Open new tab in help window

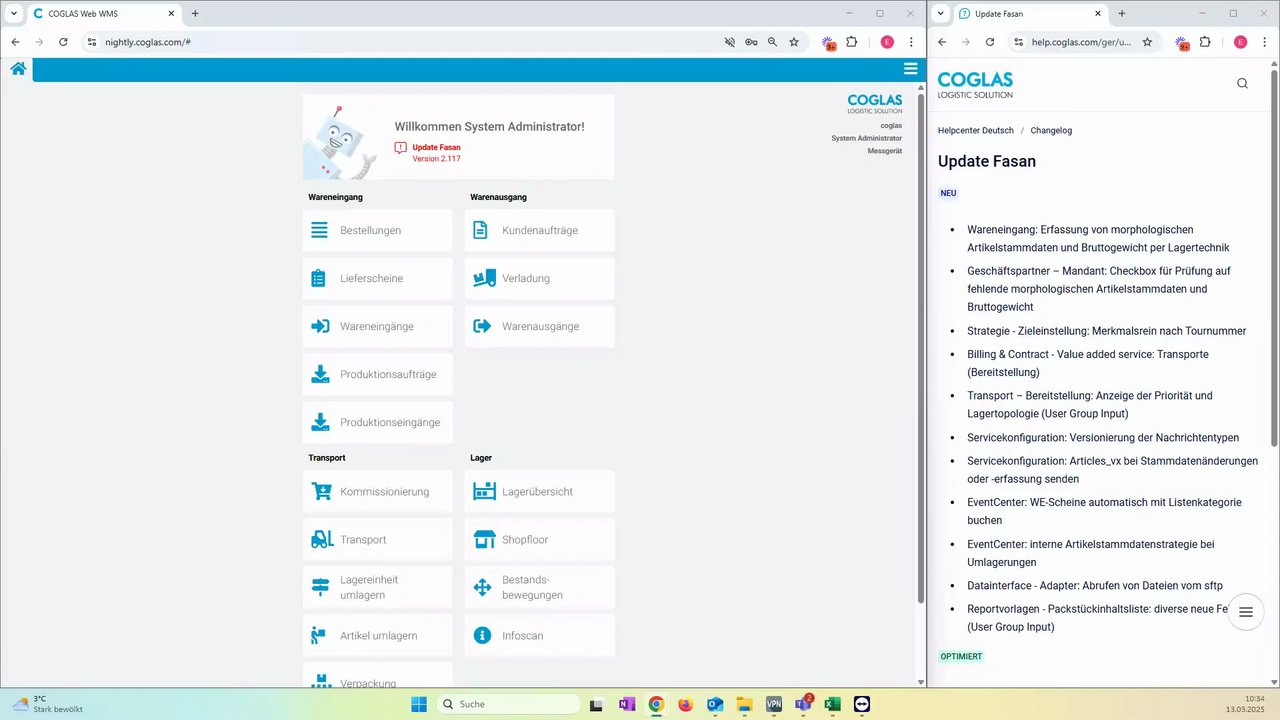[x=1122, y=13]
